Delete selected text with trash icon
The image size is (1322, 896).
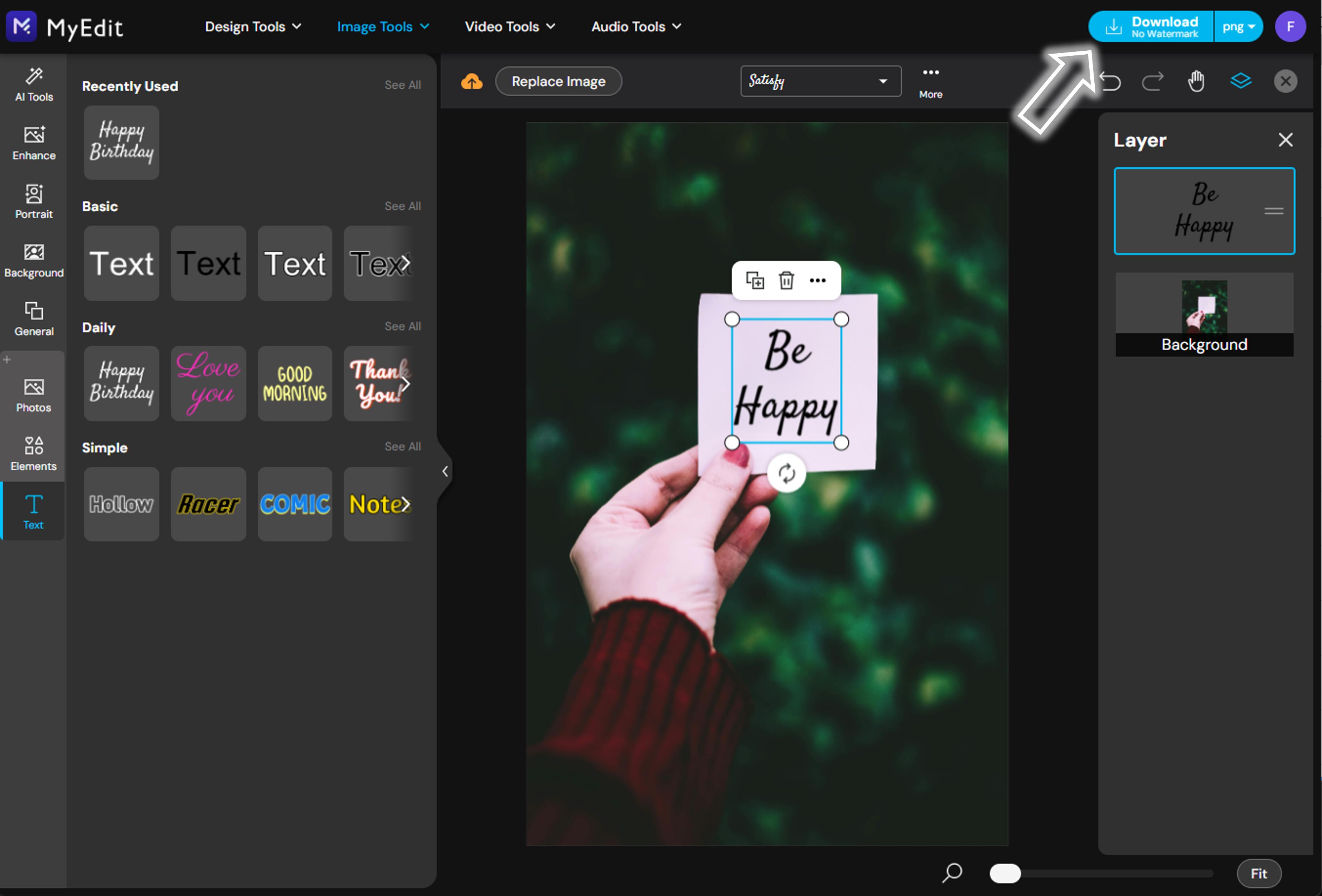click(x=786, y=281)
